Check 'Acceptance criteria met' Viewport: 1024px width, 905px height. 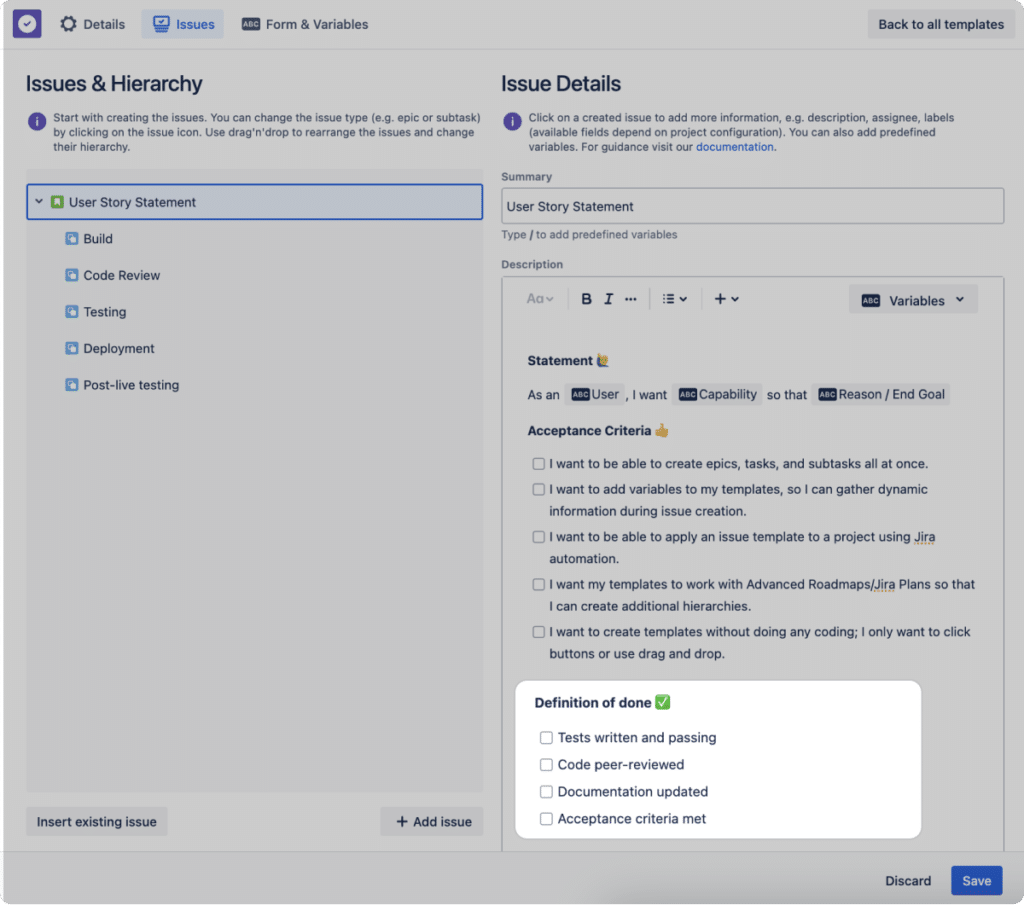(x=546, y=819)
